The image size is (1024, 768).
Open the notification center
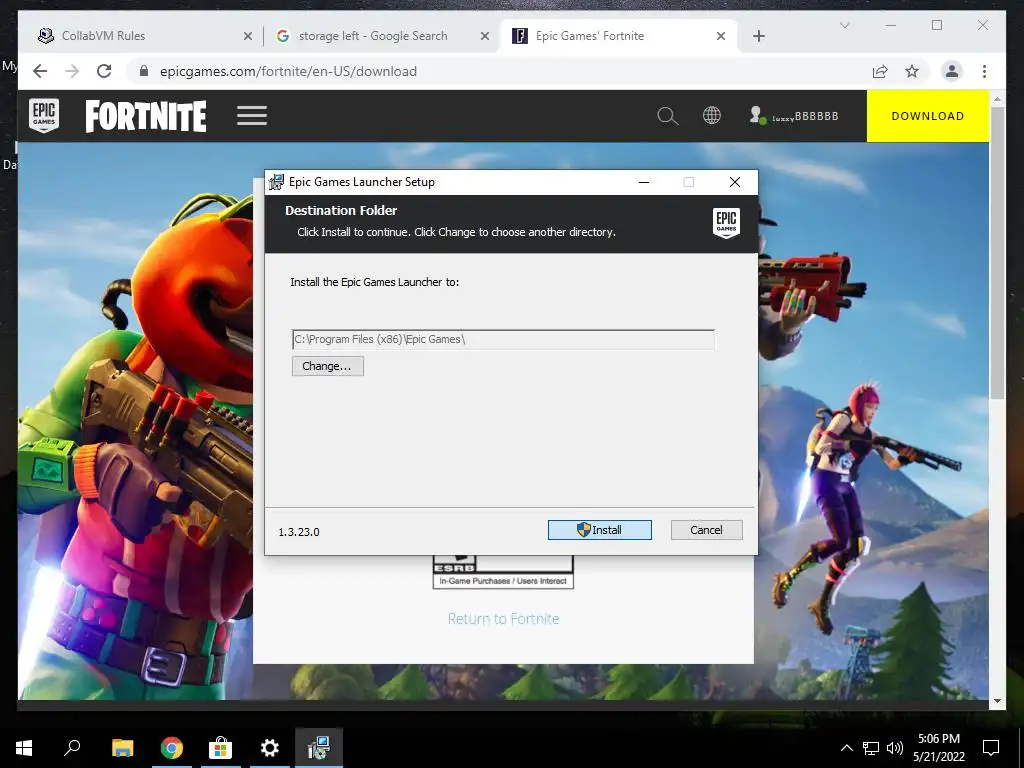pyautogui.click(x=991, y=748)
